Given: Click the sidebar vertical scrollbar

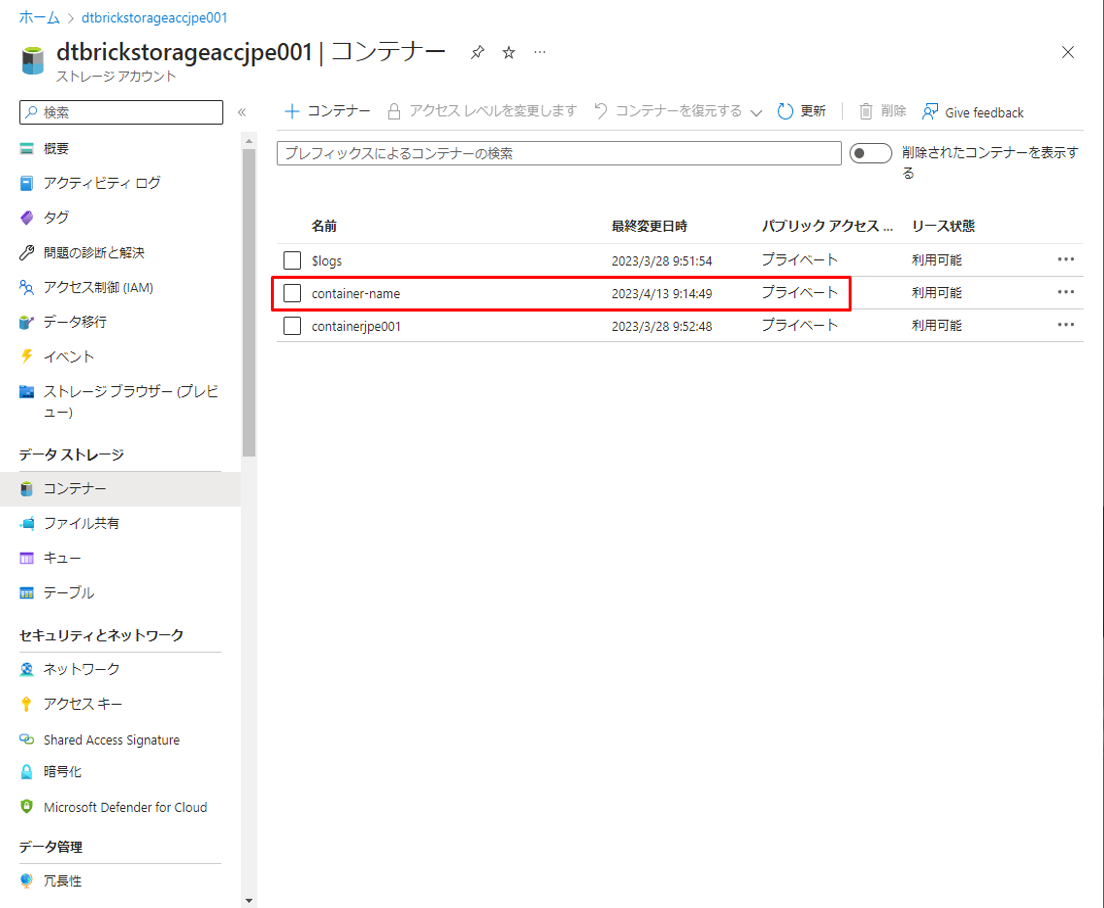Looking at the screenshot, I should click(x=249, y=300).
